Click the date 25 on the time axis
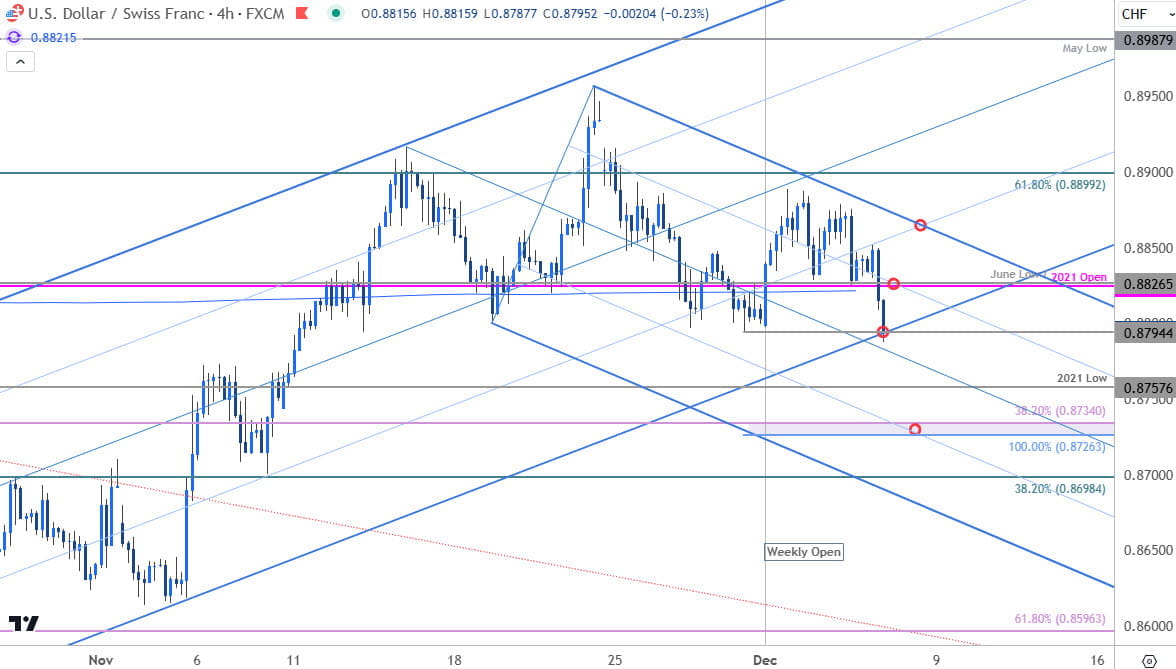Viewport: 1176px width, 669px height. (x=614, y=660)
